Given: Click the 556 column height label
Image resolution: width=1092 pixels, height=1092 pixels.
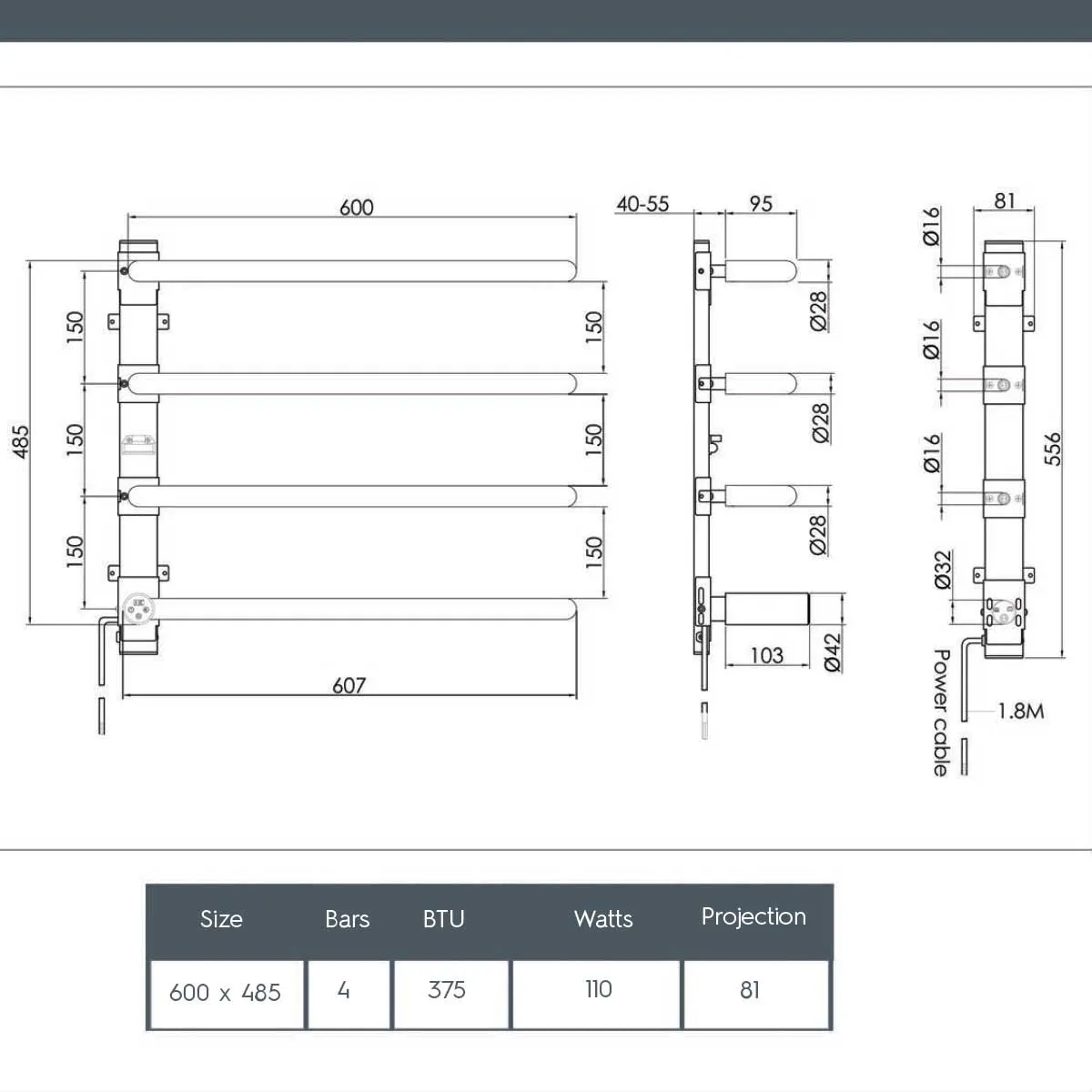Looking at the screenshot, I should click(1053, 450).
